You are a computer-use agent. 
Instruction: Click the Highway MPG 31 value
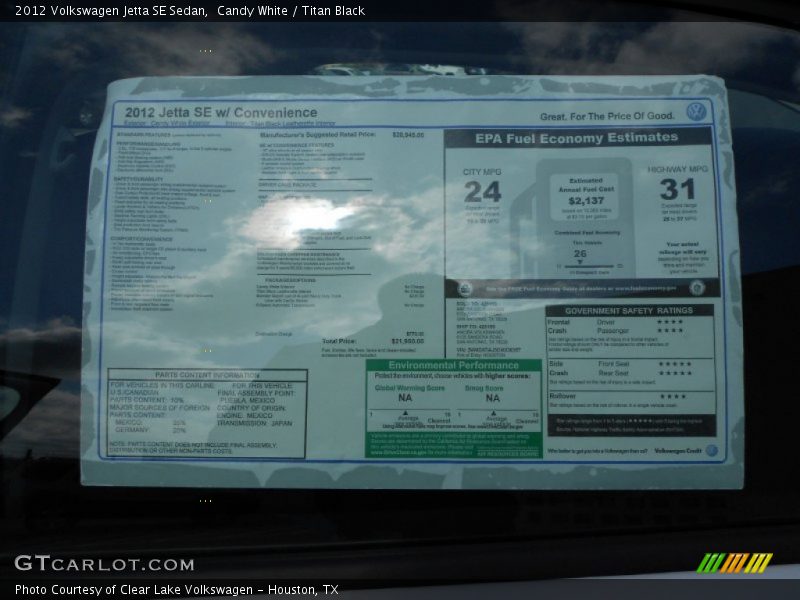[677, 190]
